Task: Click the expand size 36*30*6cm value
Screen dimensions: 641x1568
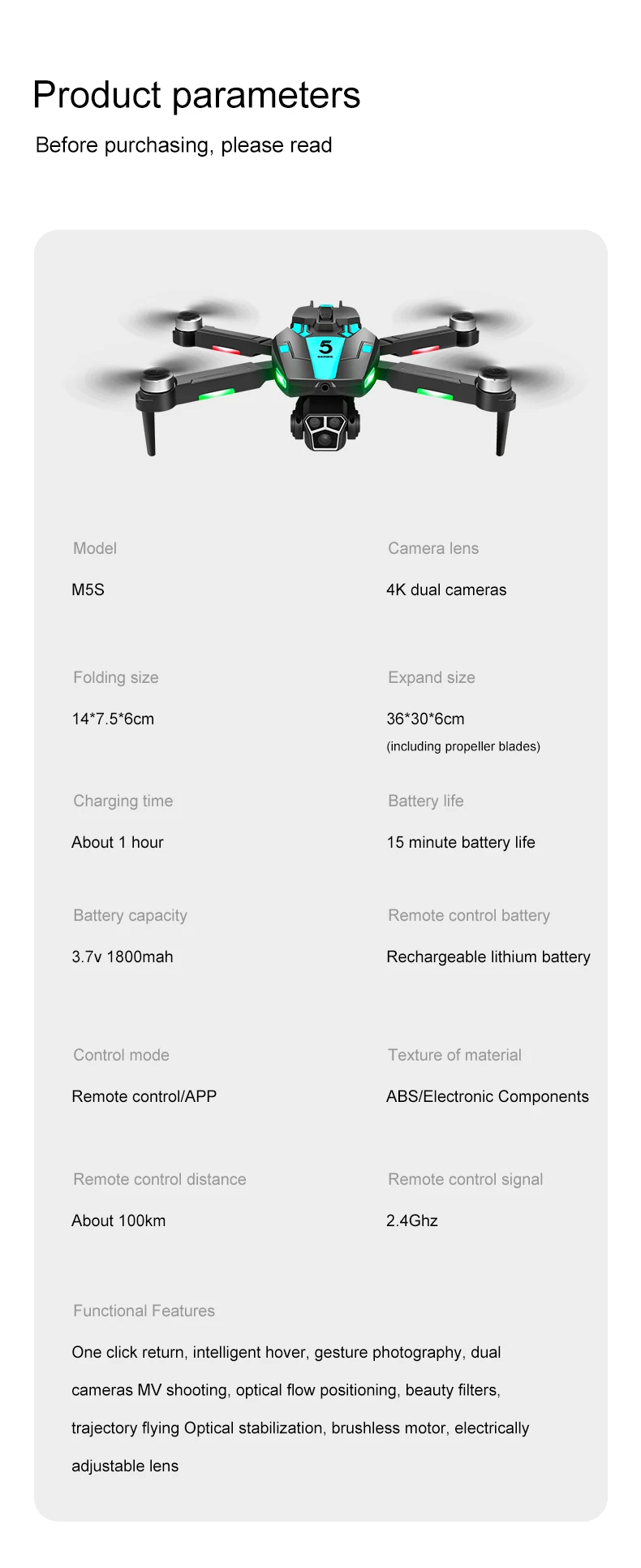Action: click(x=425, y=719)
